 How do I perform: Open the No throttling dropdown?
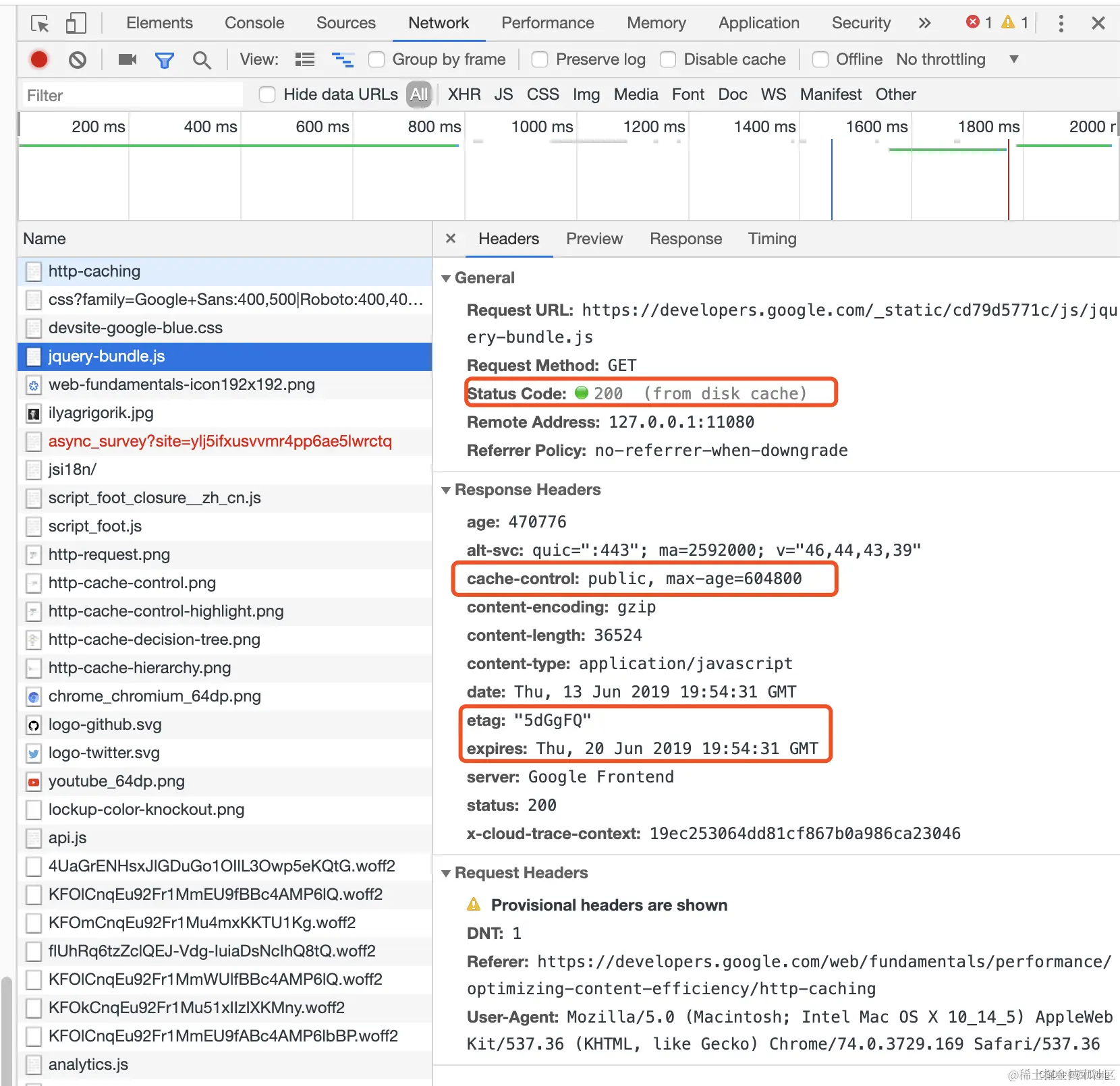[x=957, y=59]
